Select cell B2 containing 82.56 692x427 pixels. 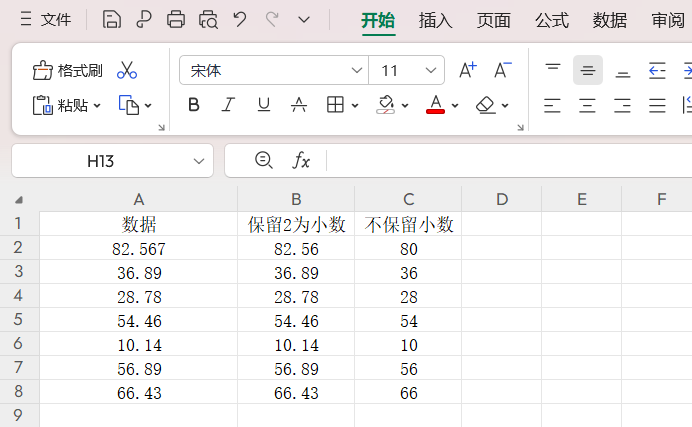point(296,249)
